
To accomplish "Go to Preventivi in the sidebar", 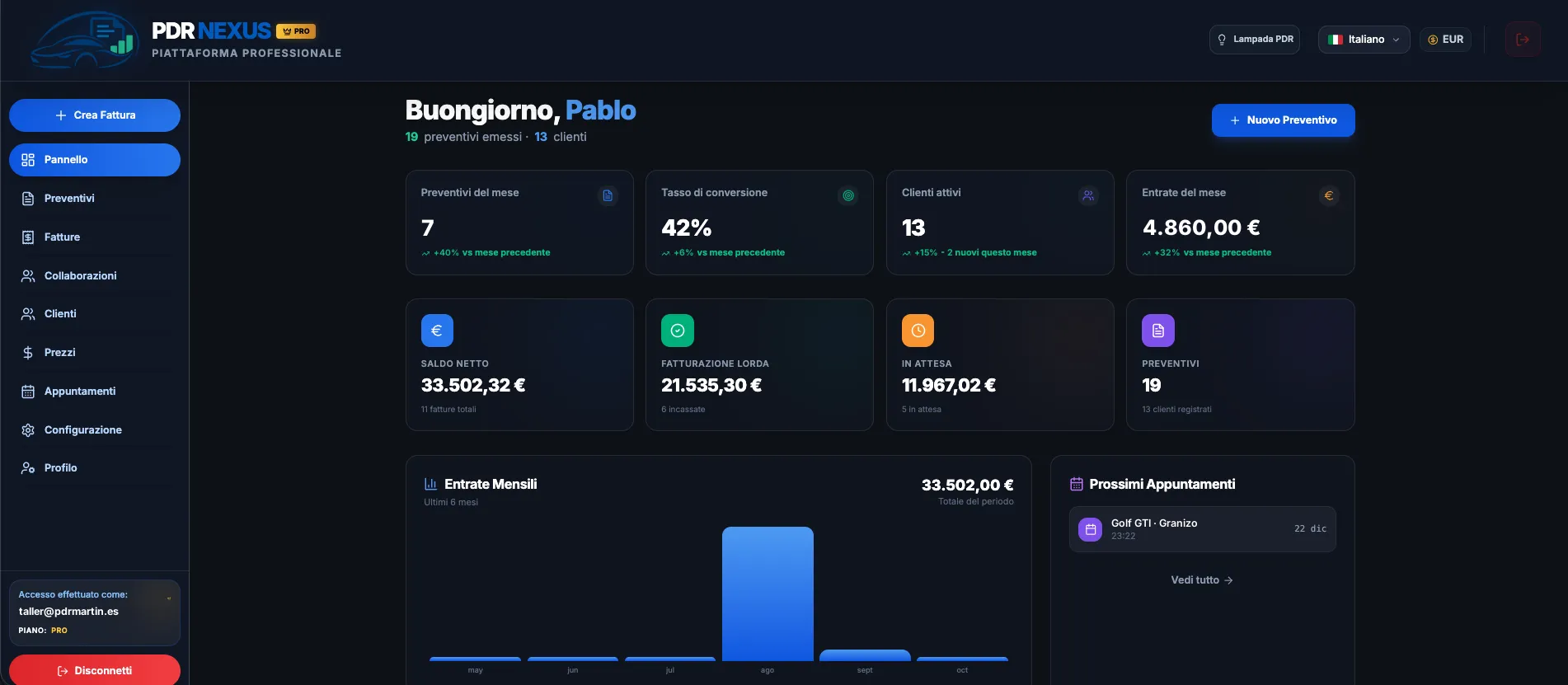I will pyautogui.click(x=95, y=199).
